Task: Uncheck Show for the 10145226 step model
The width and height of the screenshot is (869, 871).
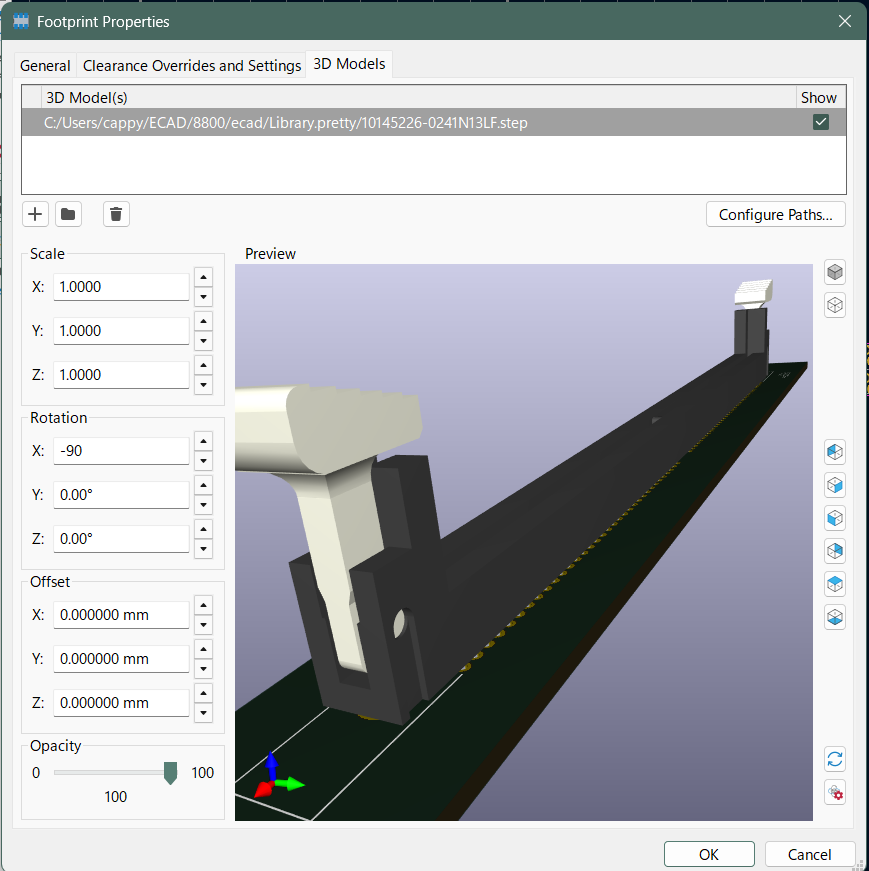Action: point(820,122)
